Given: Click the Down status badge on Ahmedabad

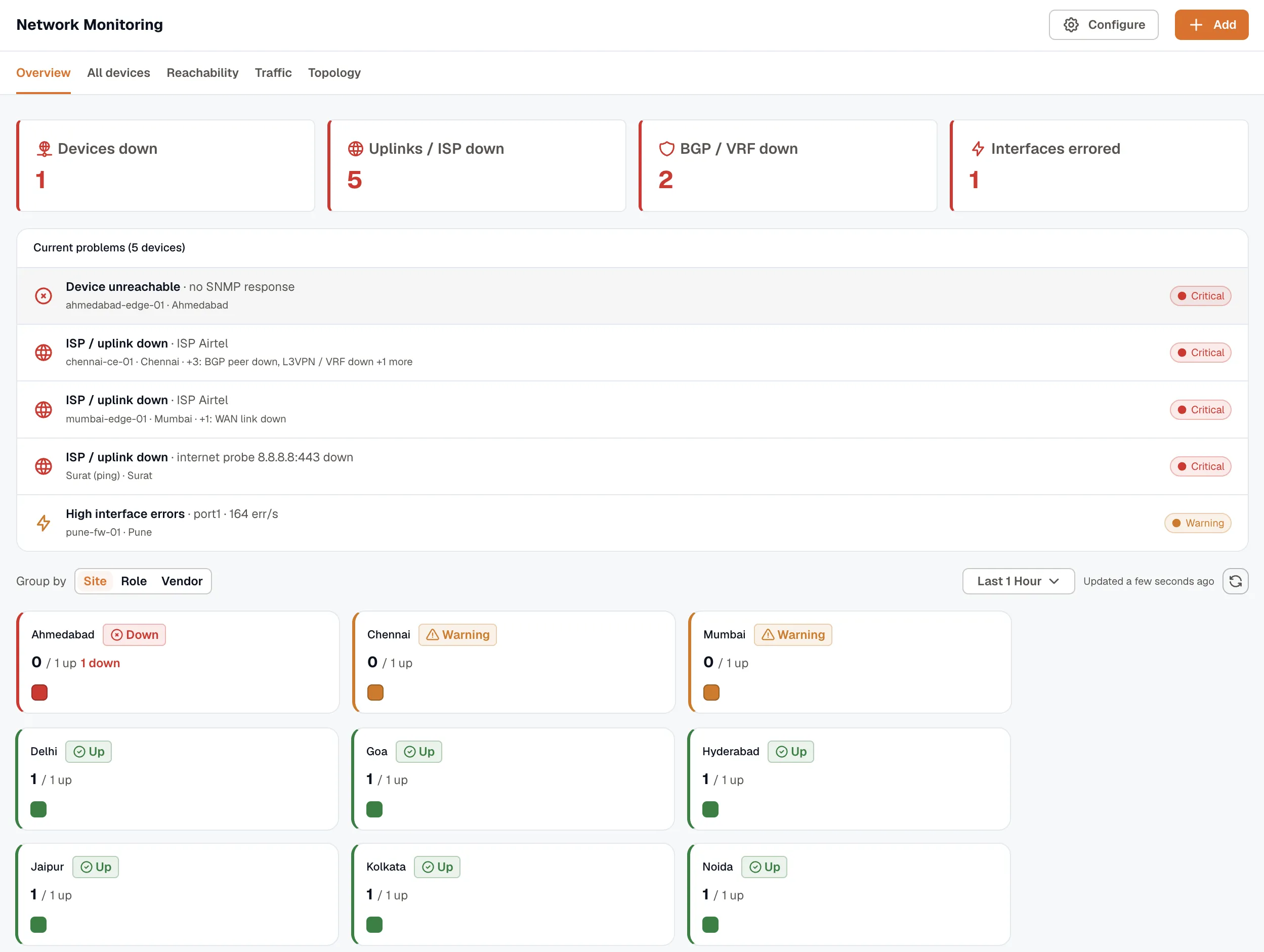Looking at the screenshot, I should [134, 634].
